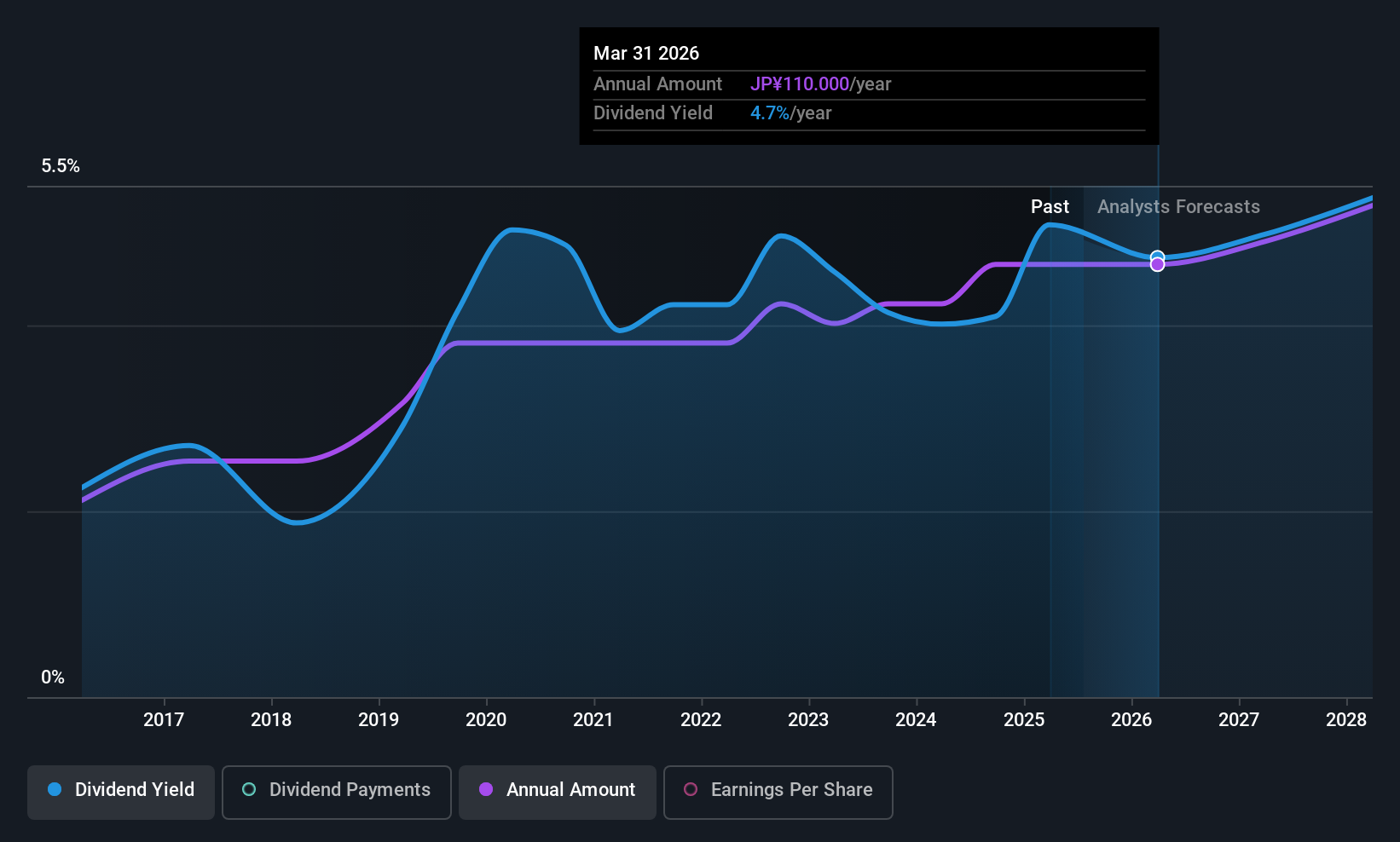
Task: Toggle the Dividend Yield legend button
Action: (121, 792)
